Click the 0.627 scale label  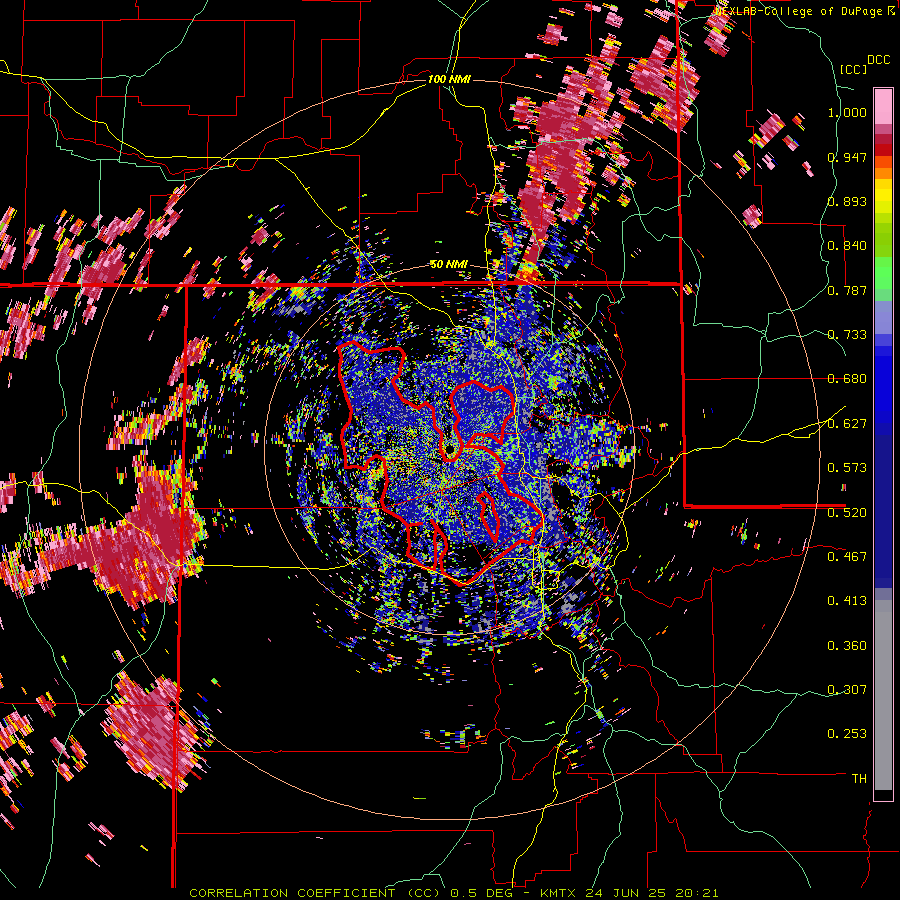[x=847, y=424]
